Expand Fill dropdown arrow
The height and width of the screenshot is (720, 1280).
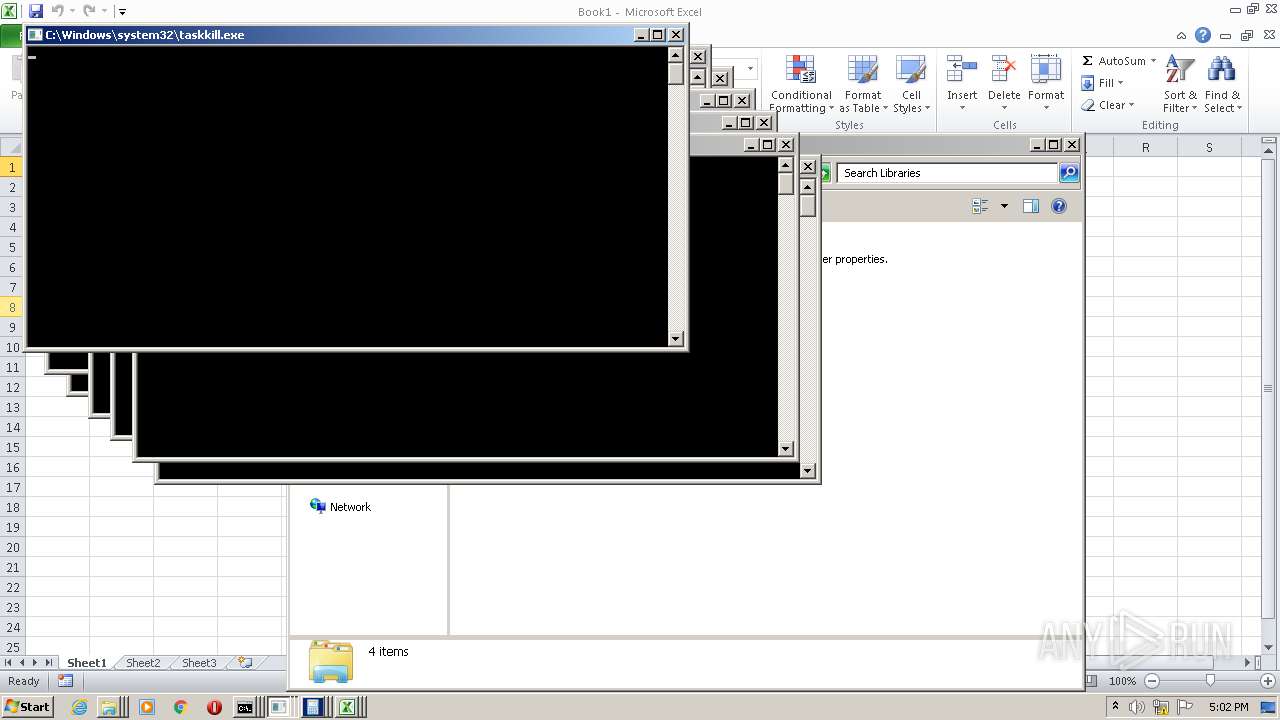1120,83
